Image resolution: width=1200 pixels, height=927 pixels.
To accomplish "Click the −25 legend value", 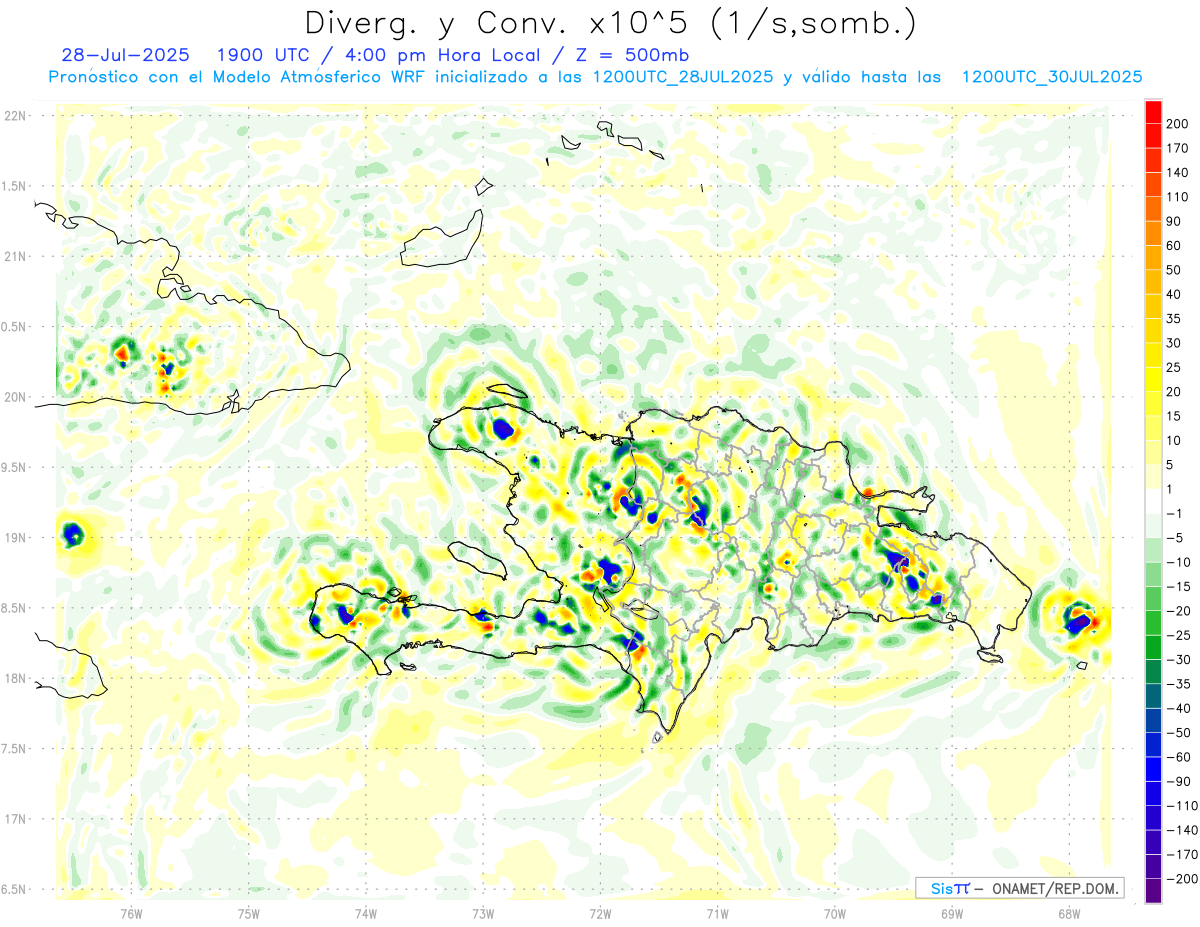I will pyautogui.click(x=1178, y=636).
